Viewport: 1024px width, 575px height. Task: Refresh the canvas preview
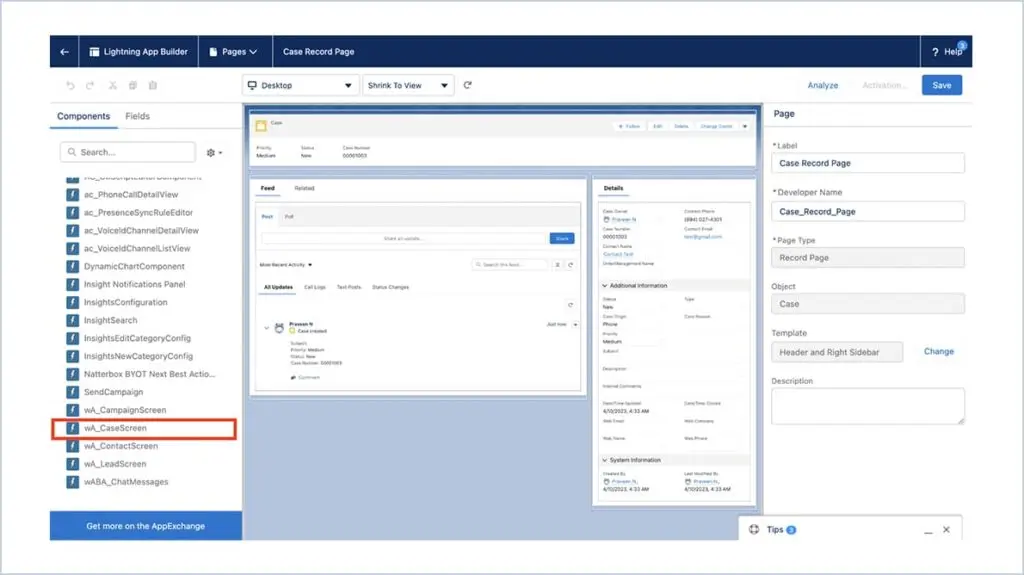(x=468, y=85)
